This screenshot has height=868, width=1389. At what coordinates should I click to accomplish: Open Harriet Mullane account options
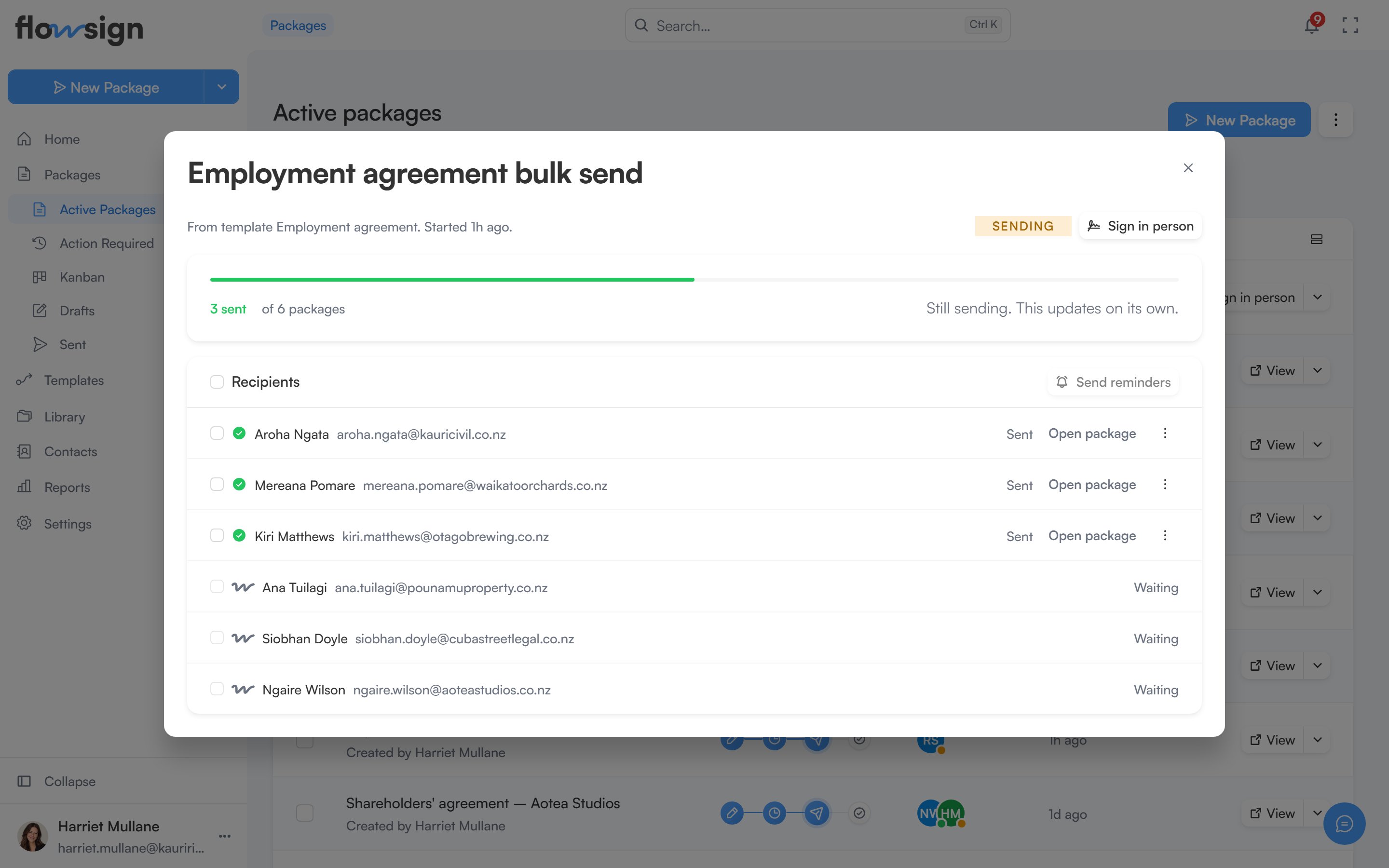coord(224,836)
